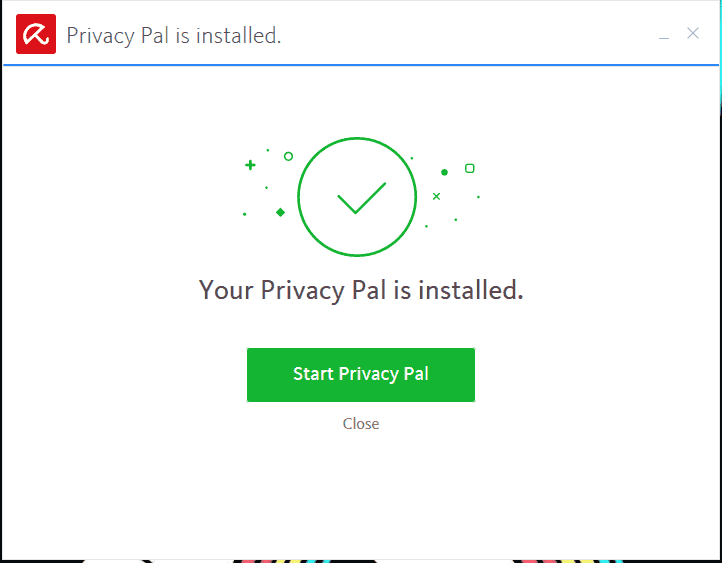Click the blue line under the title bar
Screen dimensions: 722x563
click(360, 65)
